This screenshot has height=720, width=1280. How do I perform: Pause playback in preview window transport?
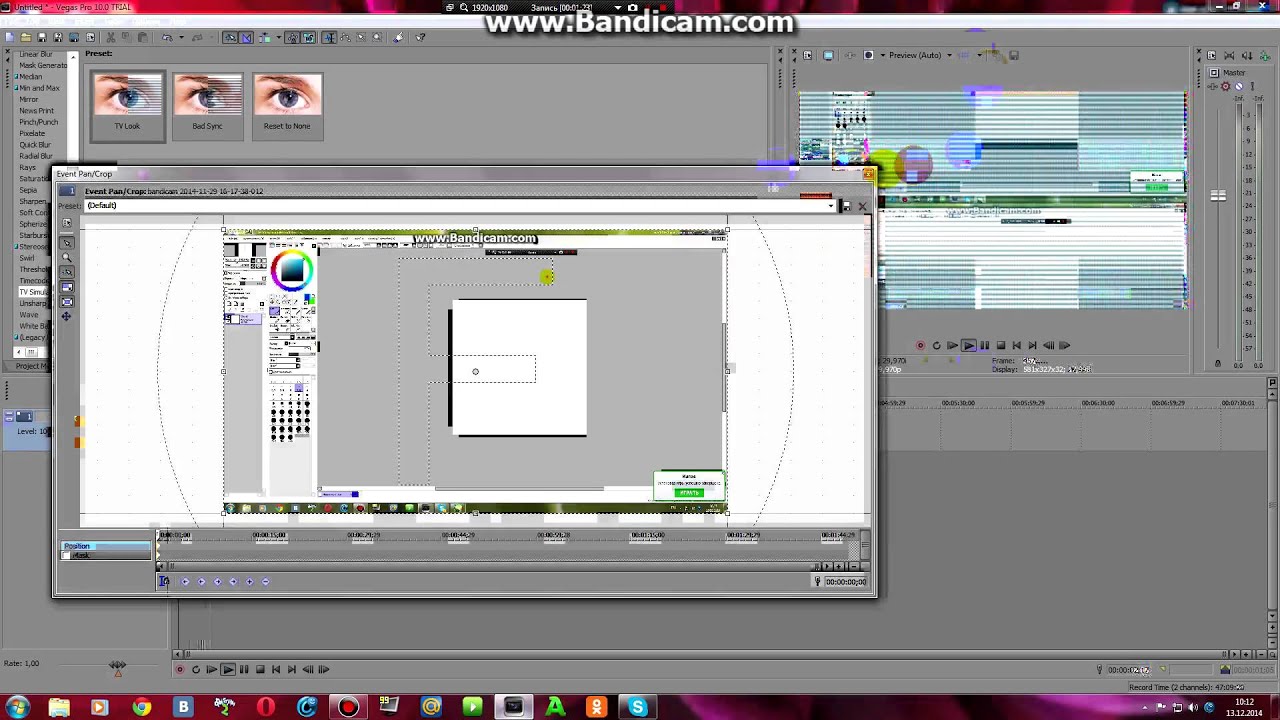click(x=984, y=345)
